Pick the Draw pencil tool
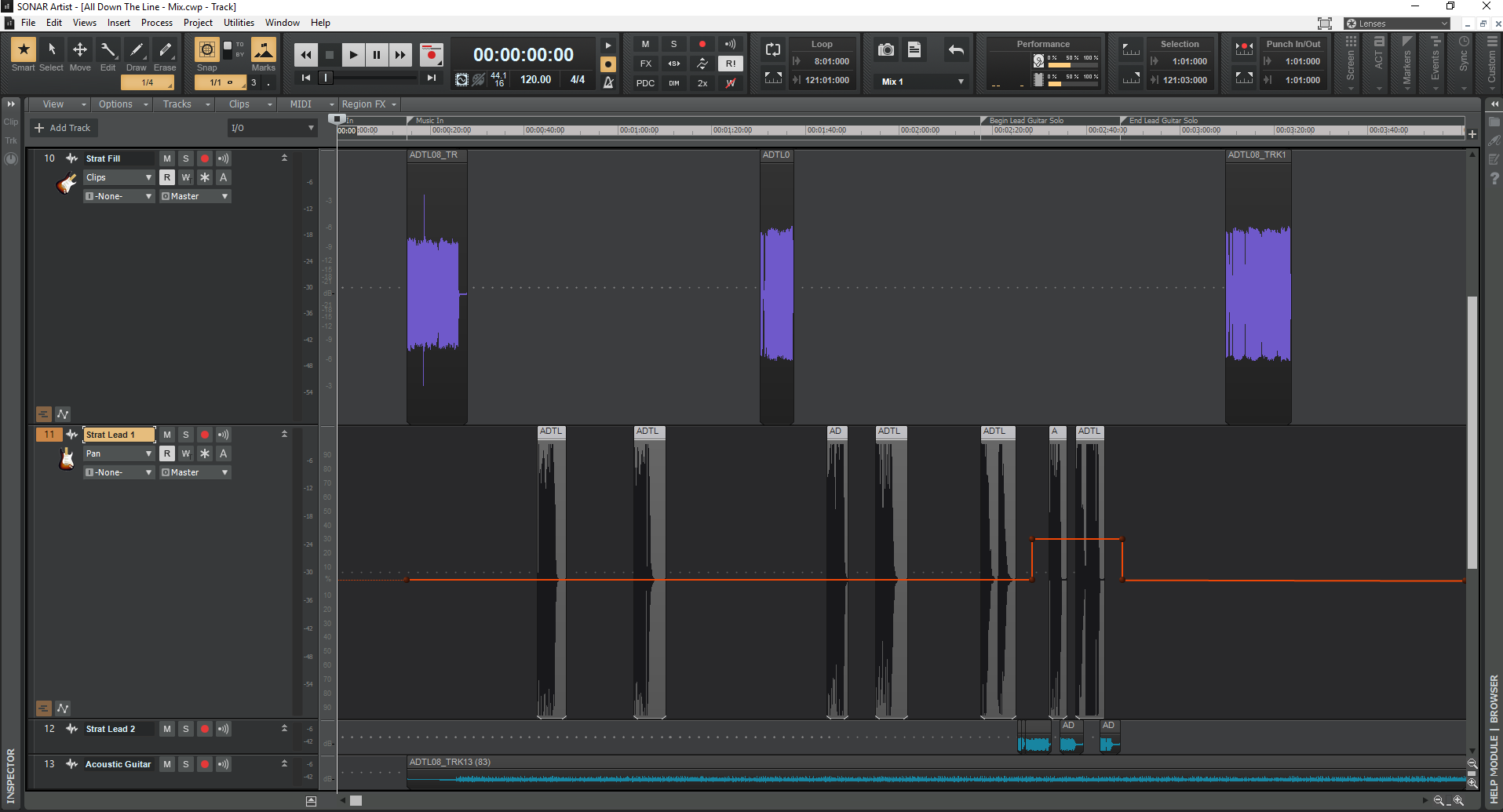 137,51
